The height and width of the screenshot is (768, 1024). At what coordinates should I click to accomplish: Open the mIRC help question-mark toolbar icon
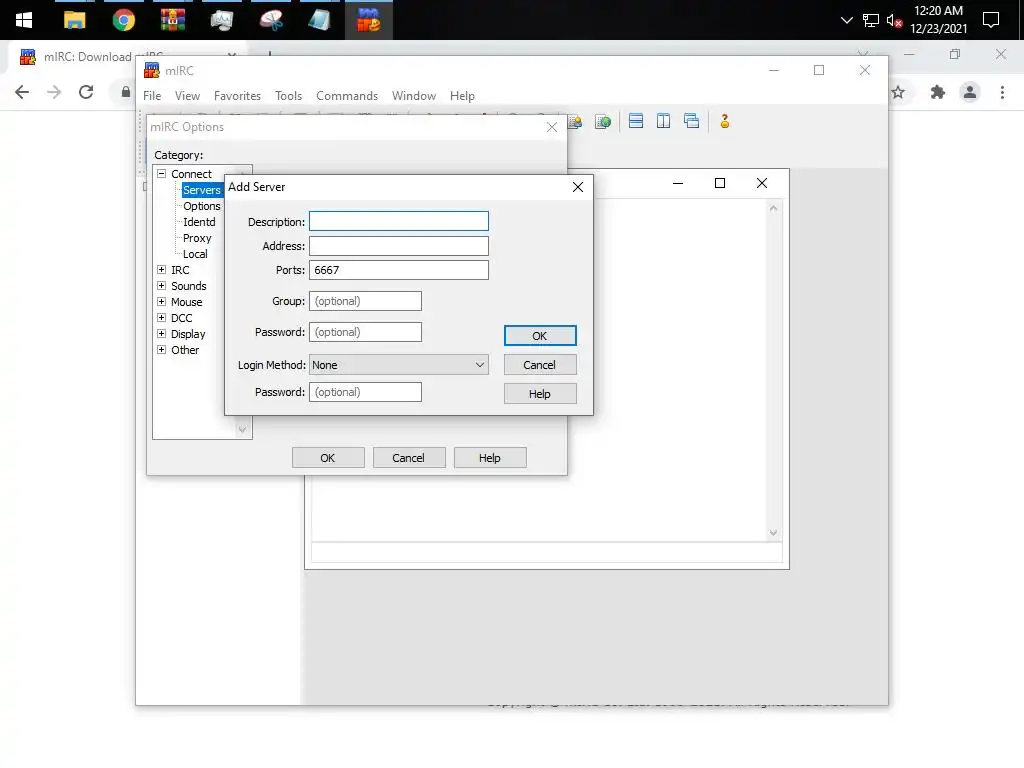[724, 121]
